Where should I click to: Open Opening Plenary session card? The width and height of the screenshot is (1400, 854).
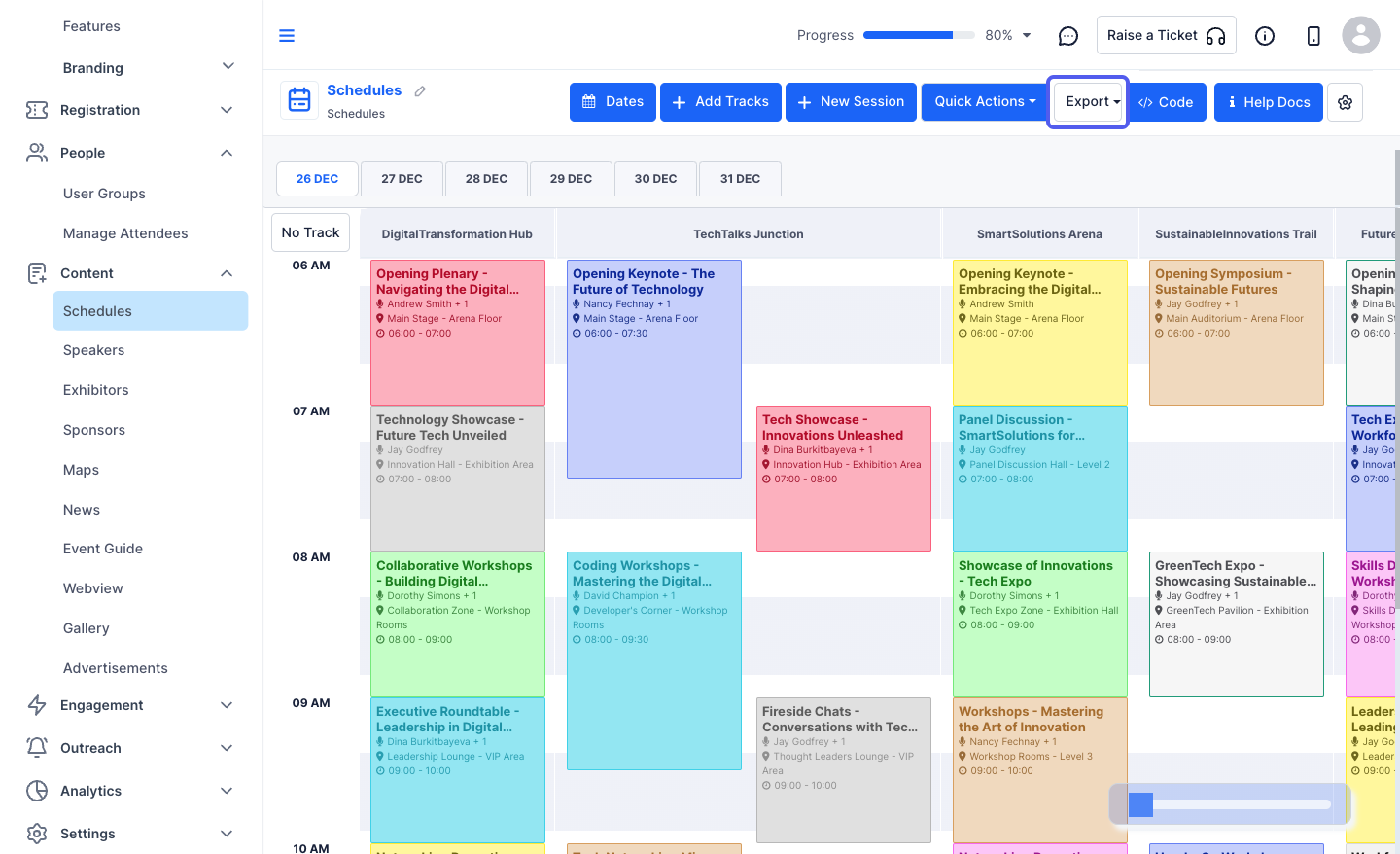pyautogui.click(x=458, y=333)
